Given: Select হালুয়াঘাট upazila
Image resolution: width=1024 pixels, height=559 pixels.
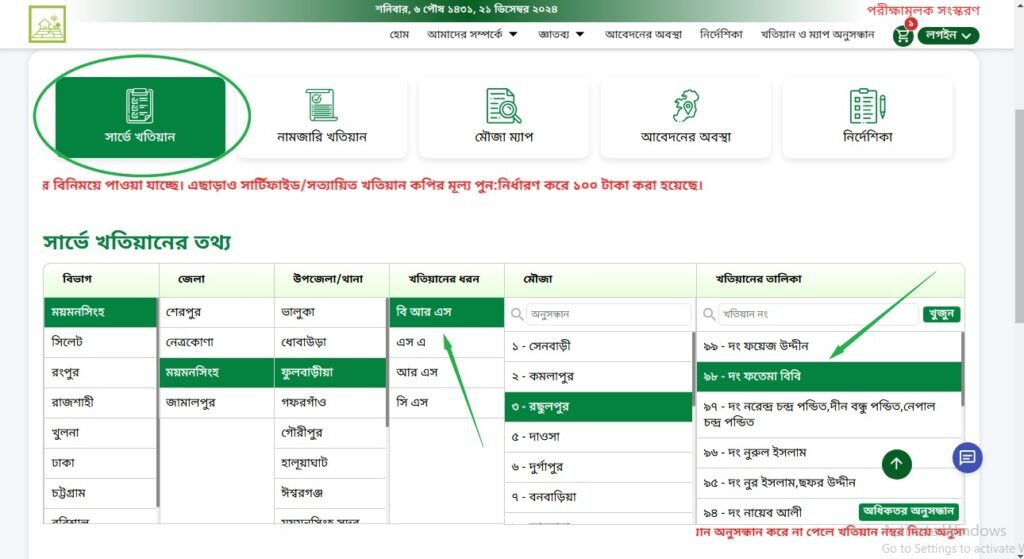Looking at the screenshot, I should (x=330, y=463).
